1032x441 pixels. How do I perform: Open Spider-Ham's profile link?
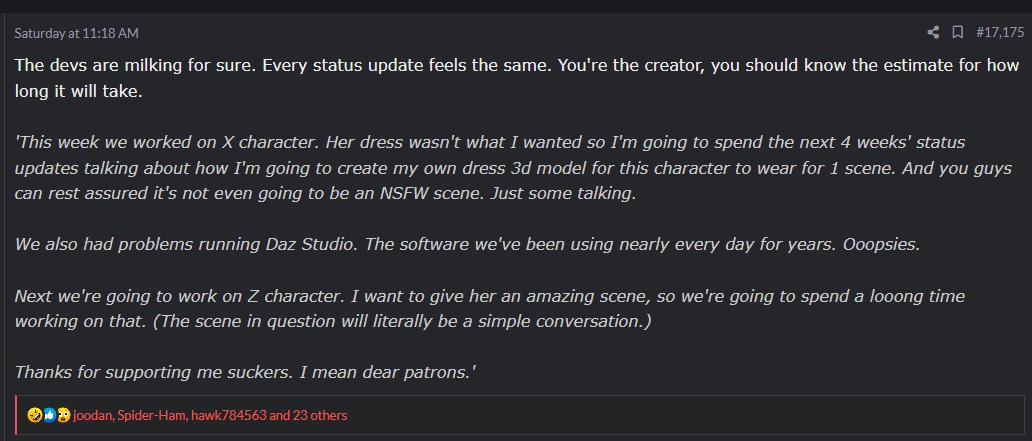[152, 415]
